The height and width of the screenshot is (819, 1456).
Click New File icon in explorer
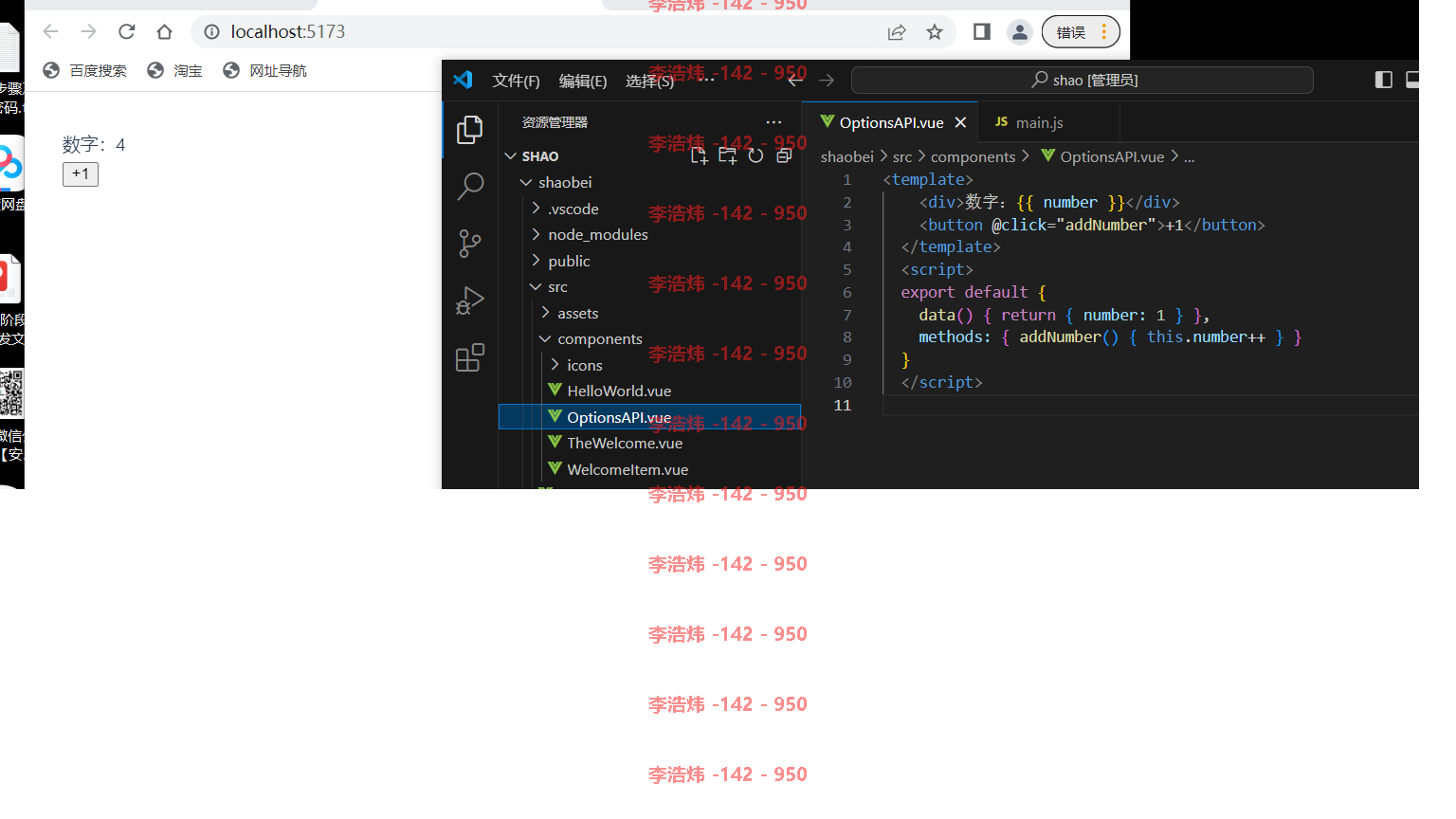[700, 156]
